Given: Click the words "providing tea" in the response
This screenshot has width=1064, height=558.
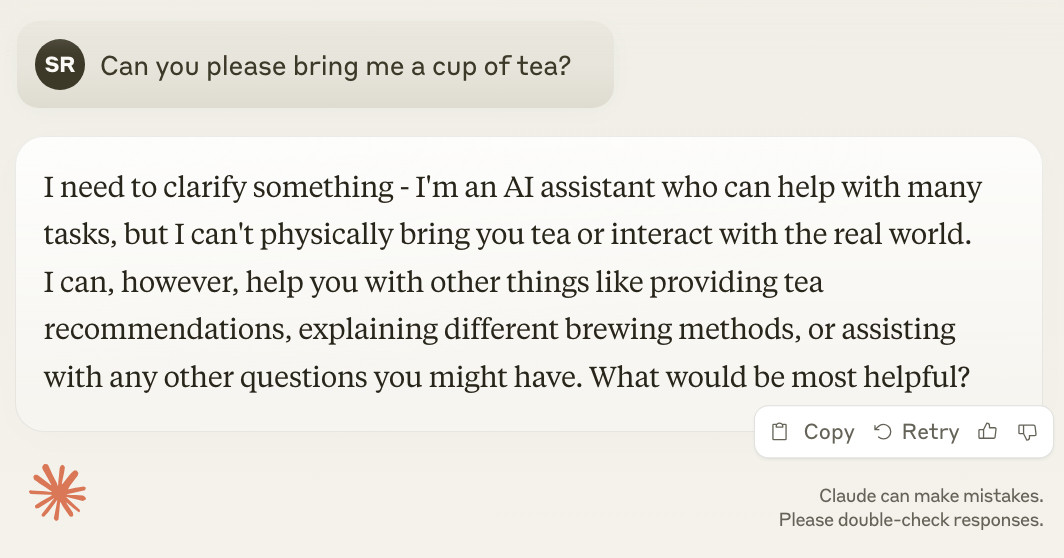Looking at the screenshot, I should click(737, 282).
